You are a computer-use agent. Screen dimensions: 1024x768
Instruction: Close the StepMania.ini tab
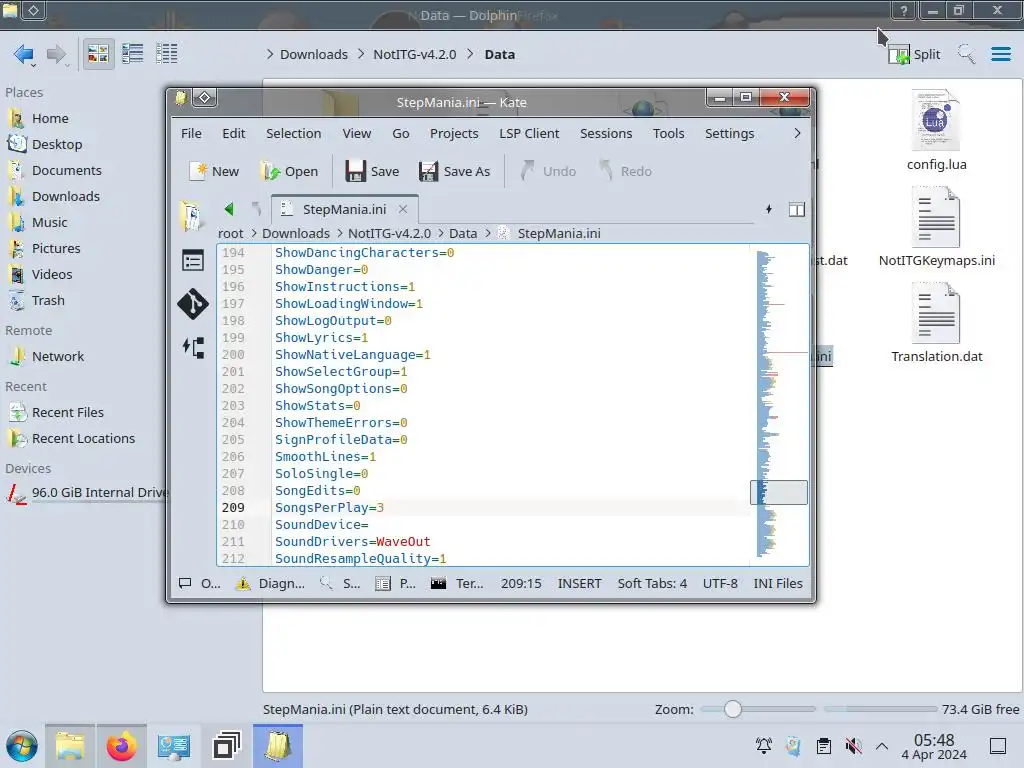tap(403, 209)
